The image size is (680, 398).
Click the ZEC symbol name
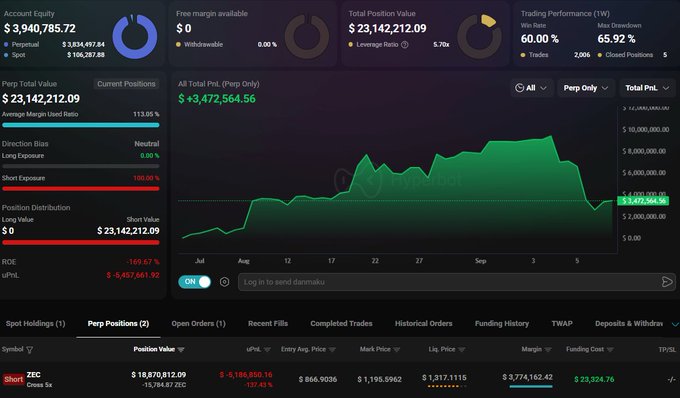pos(33,375)
